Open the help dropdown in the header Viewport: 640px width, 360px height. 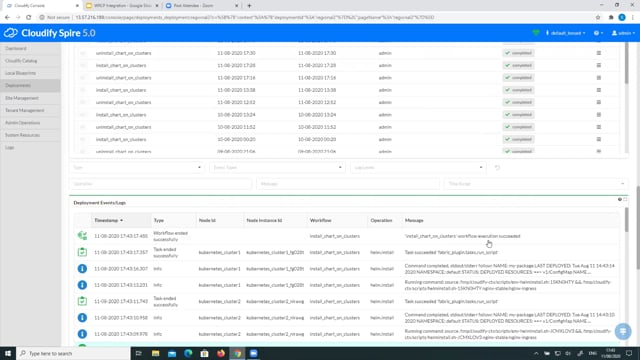598,33
